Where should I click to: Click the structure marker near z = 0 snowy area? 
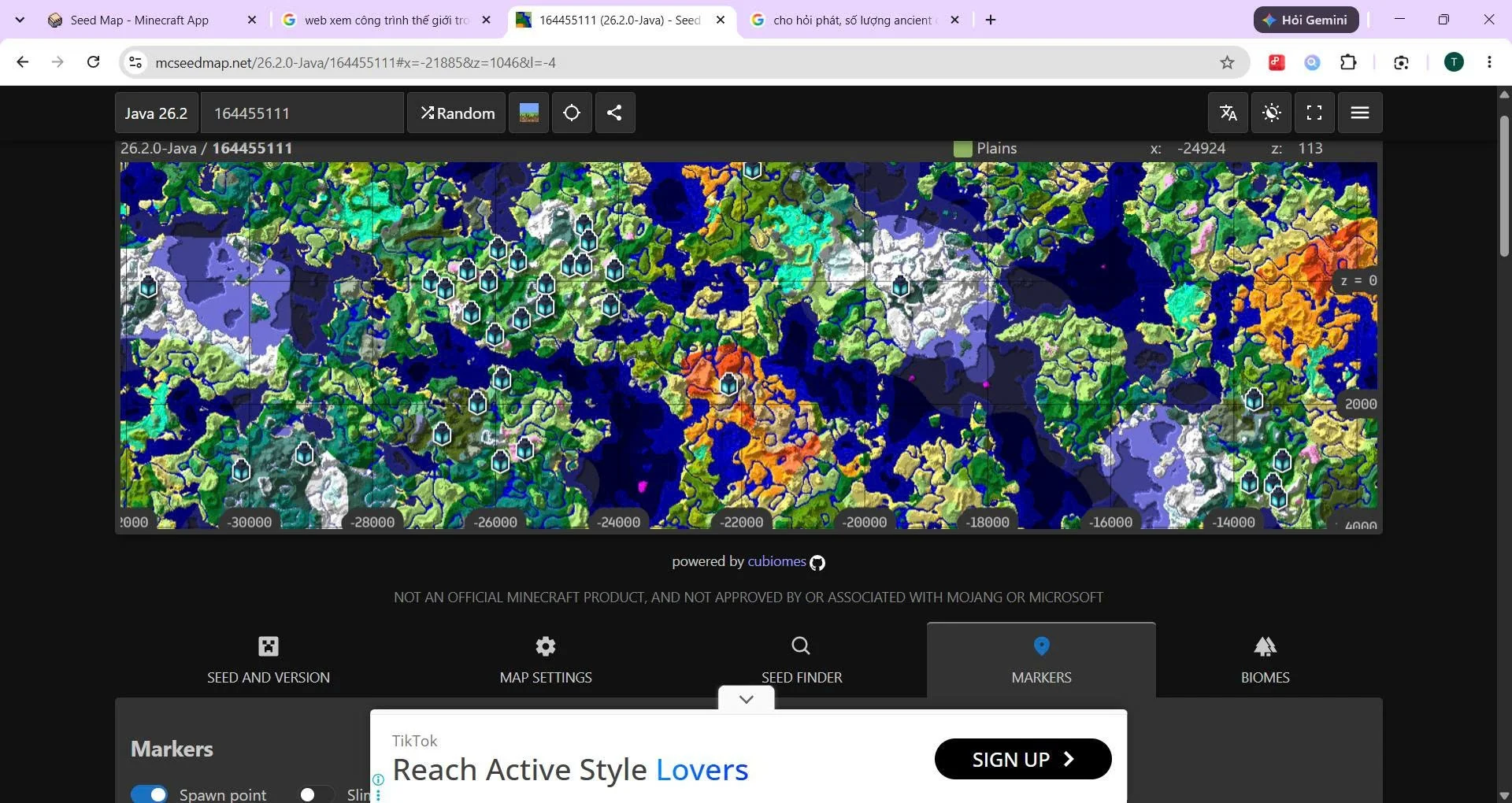pyautogui.click(x=901, y=287)
